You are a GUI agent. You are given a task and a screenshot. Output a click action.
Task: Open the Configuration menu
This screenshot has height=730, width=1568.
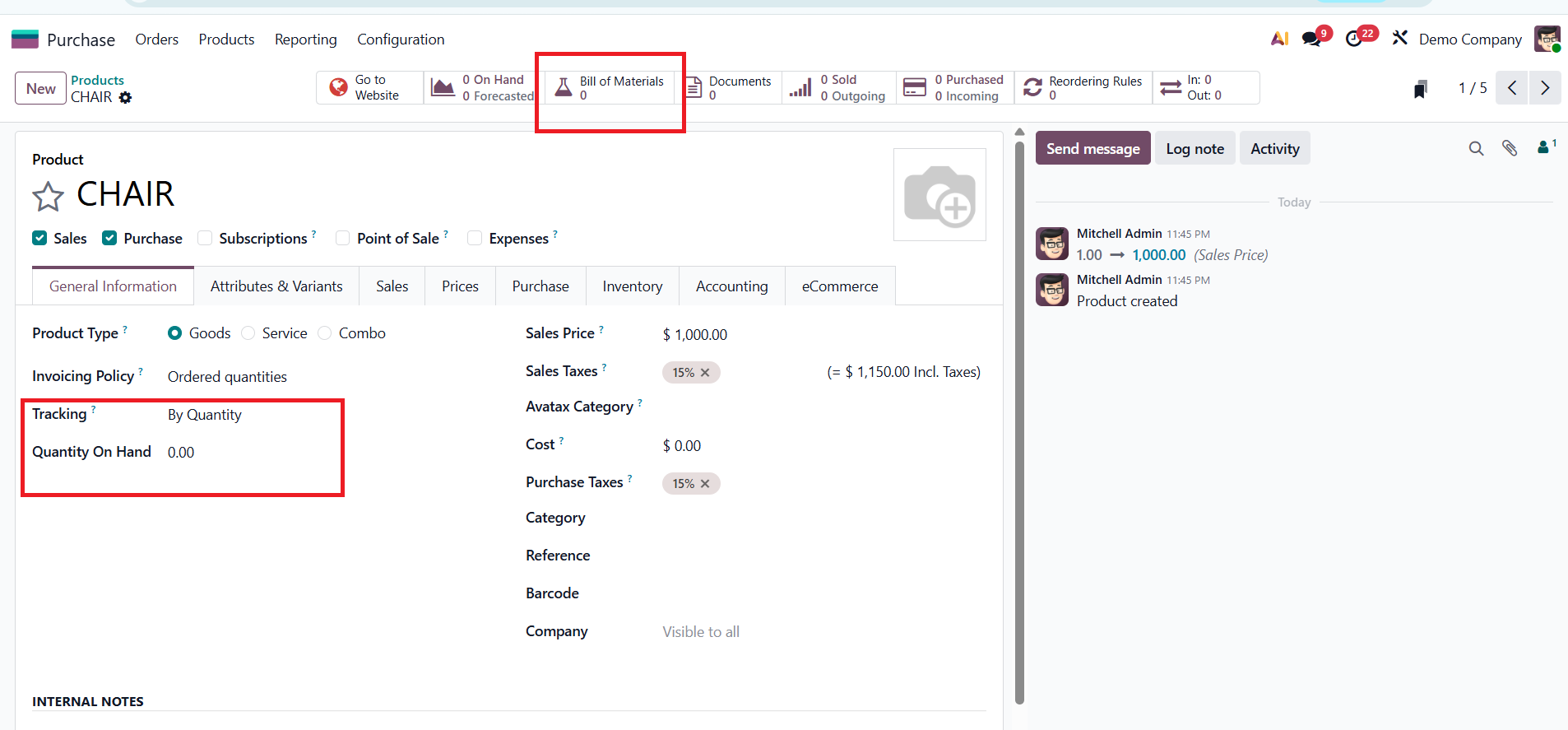coord(400,40)
